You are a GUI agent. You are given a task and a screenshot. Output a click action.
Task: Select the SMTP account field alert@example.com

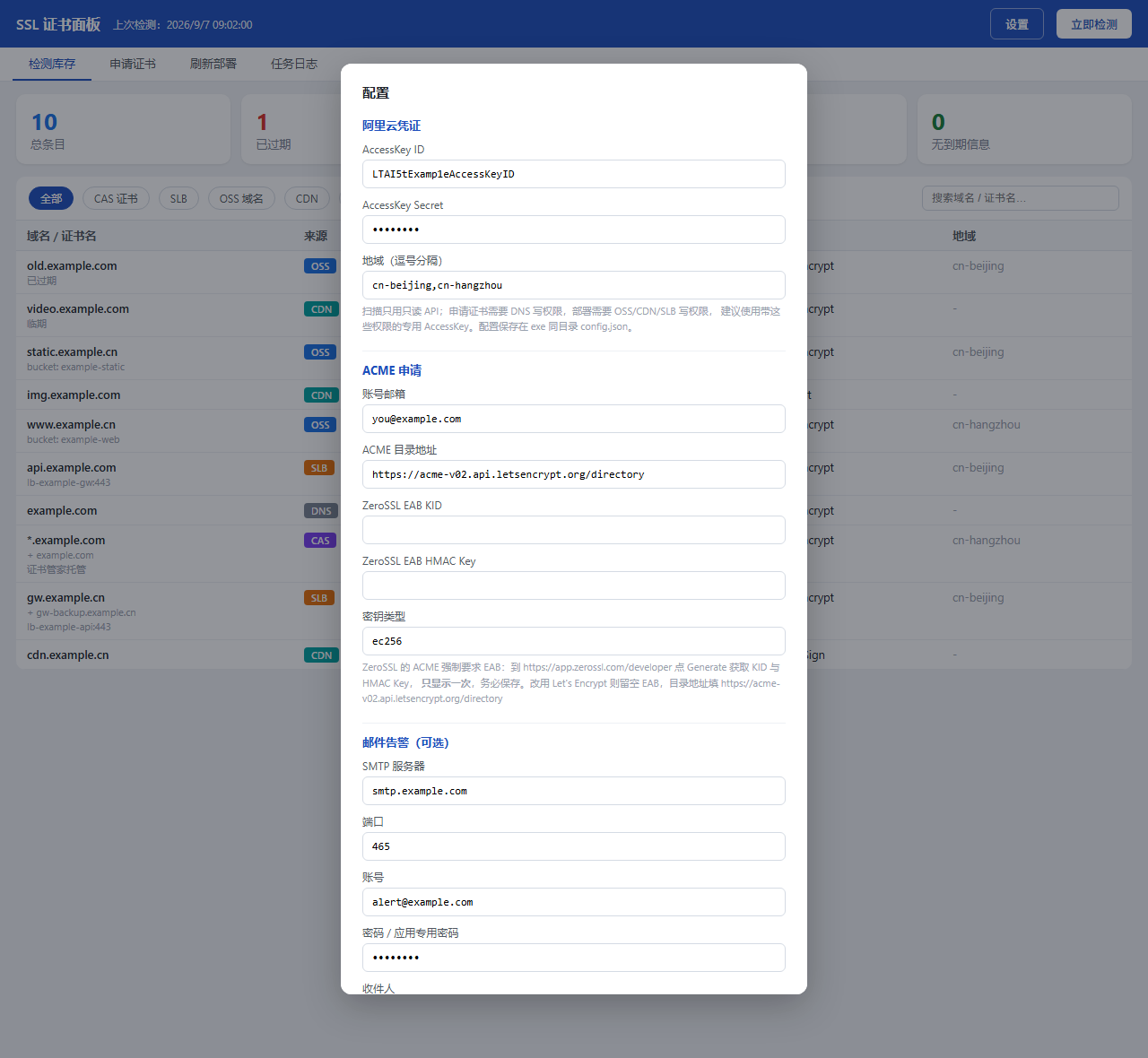574,902
